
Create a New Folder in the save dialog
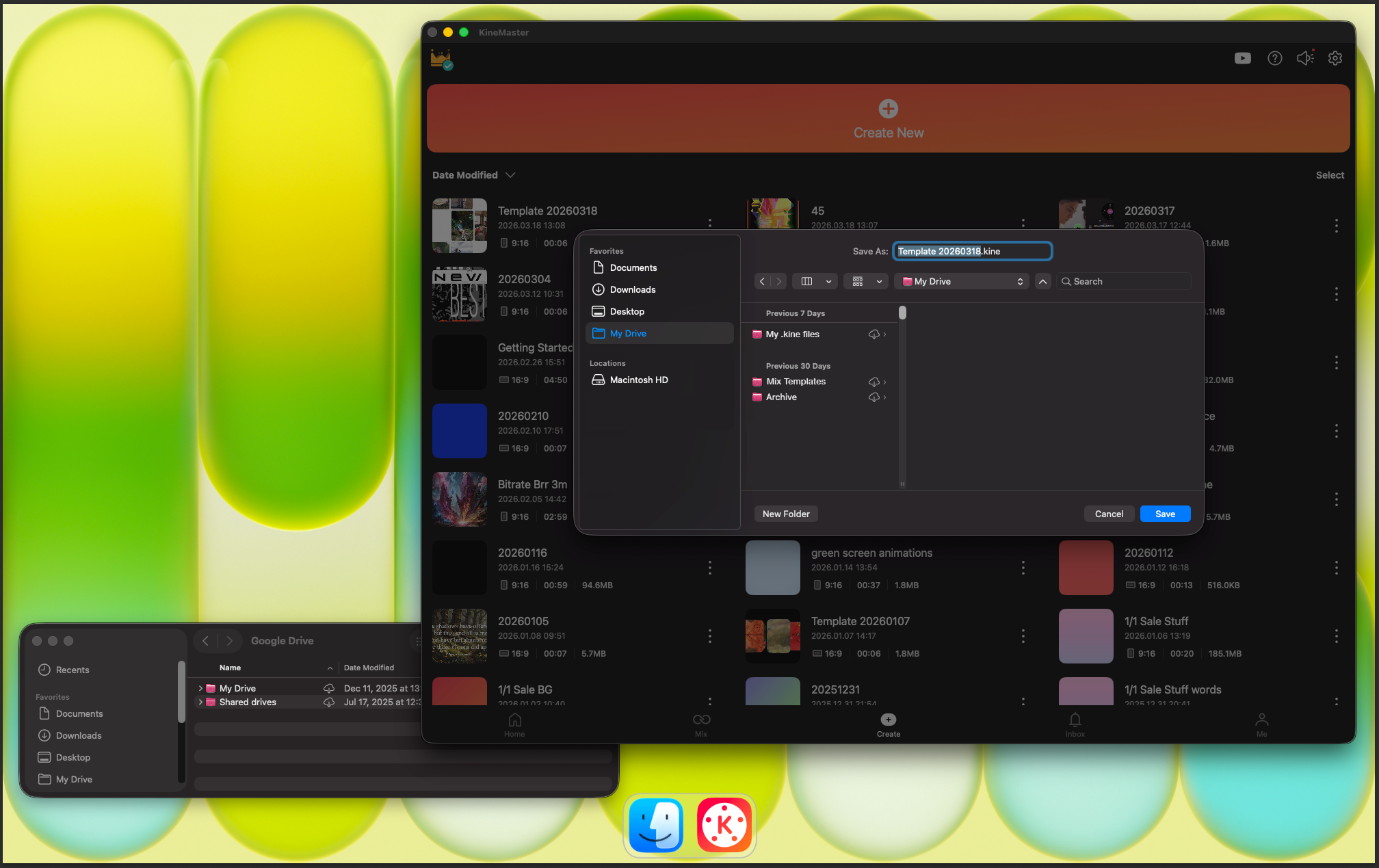pyautogui.click(x=785, y=514)
